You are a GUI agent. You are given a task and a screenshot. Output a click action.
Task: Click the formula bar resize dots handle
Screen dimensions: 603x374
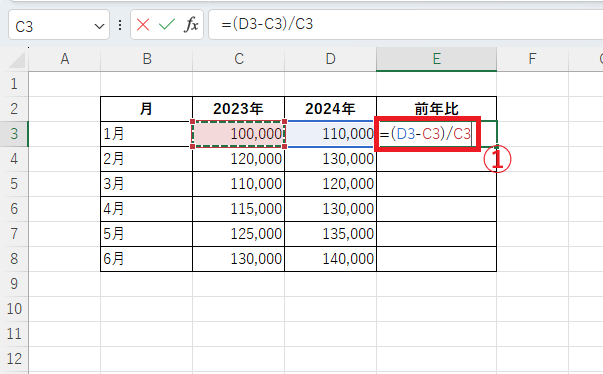point(120,25)
